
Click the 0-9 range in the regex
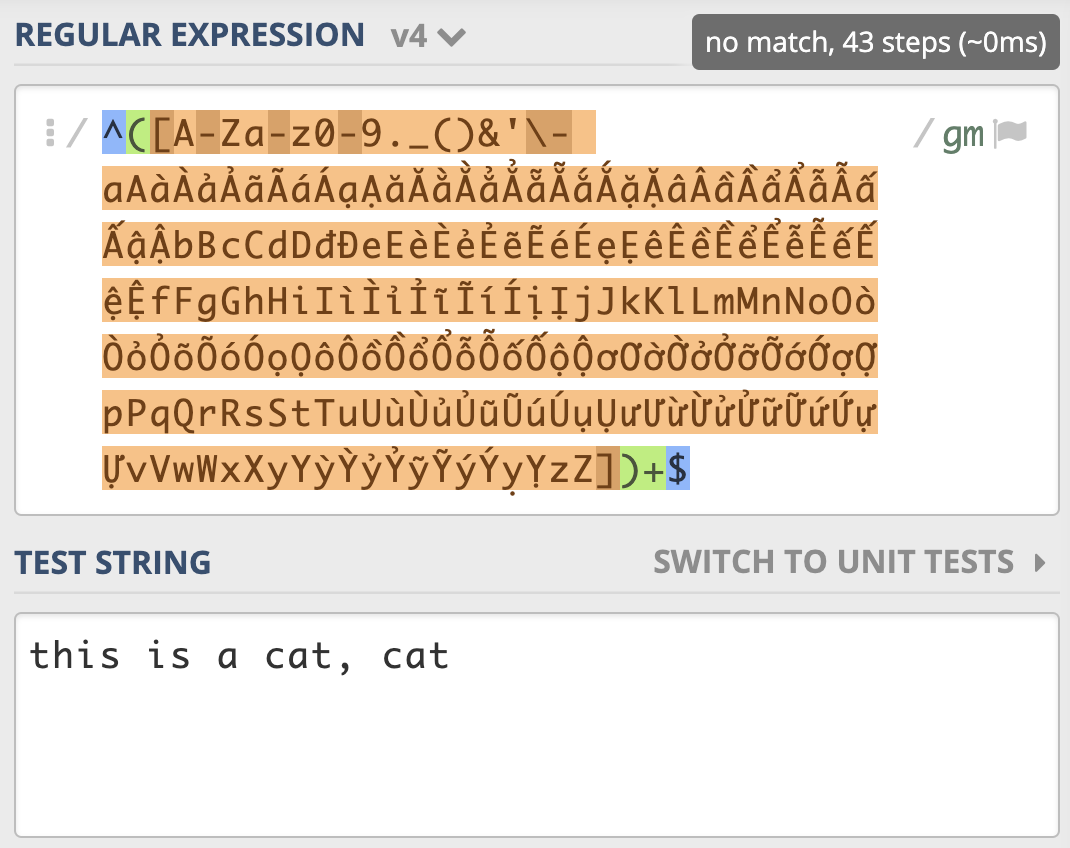coord(349,132)
